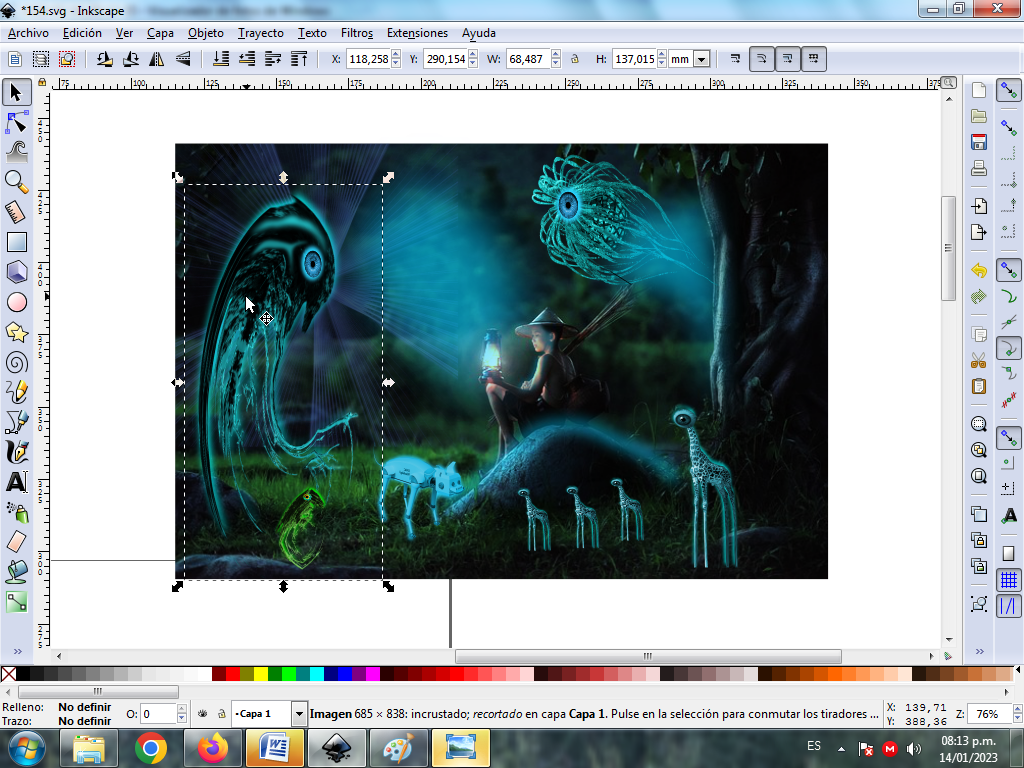
Task: Select the Ellipse circle tool
Action: (x=16, y=302)
